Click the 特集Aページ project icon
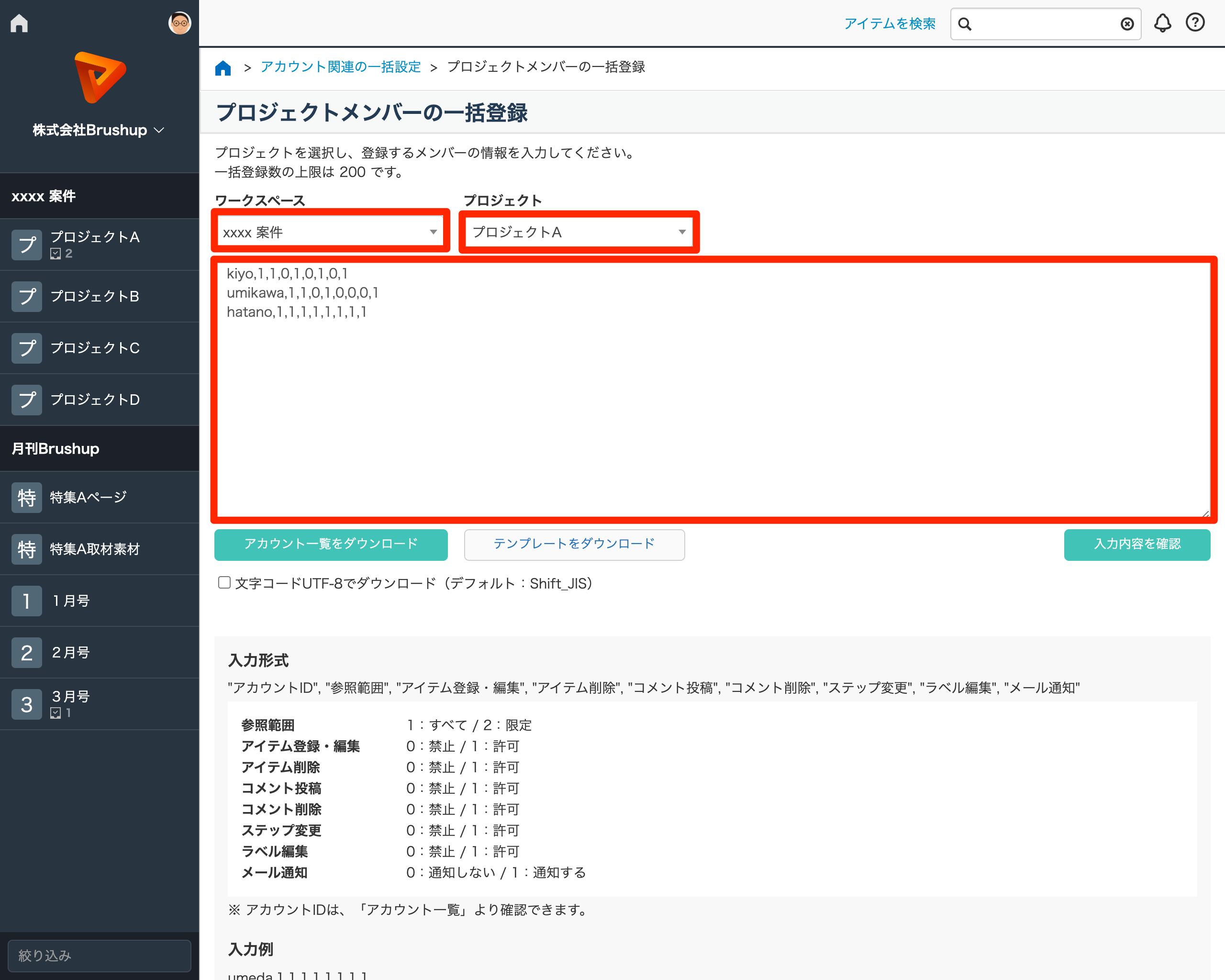1225x980 pixels. pyautogui.click(x=27, y=497)
